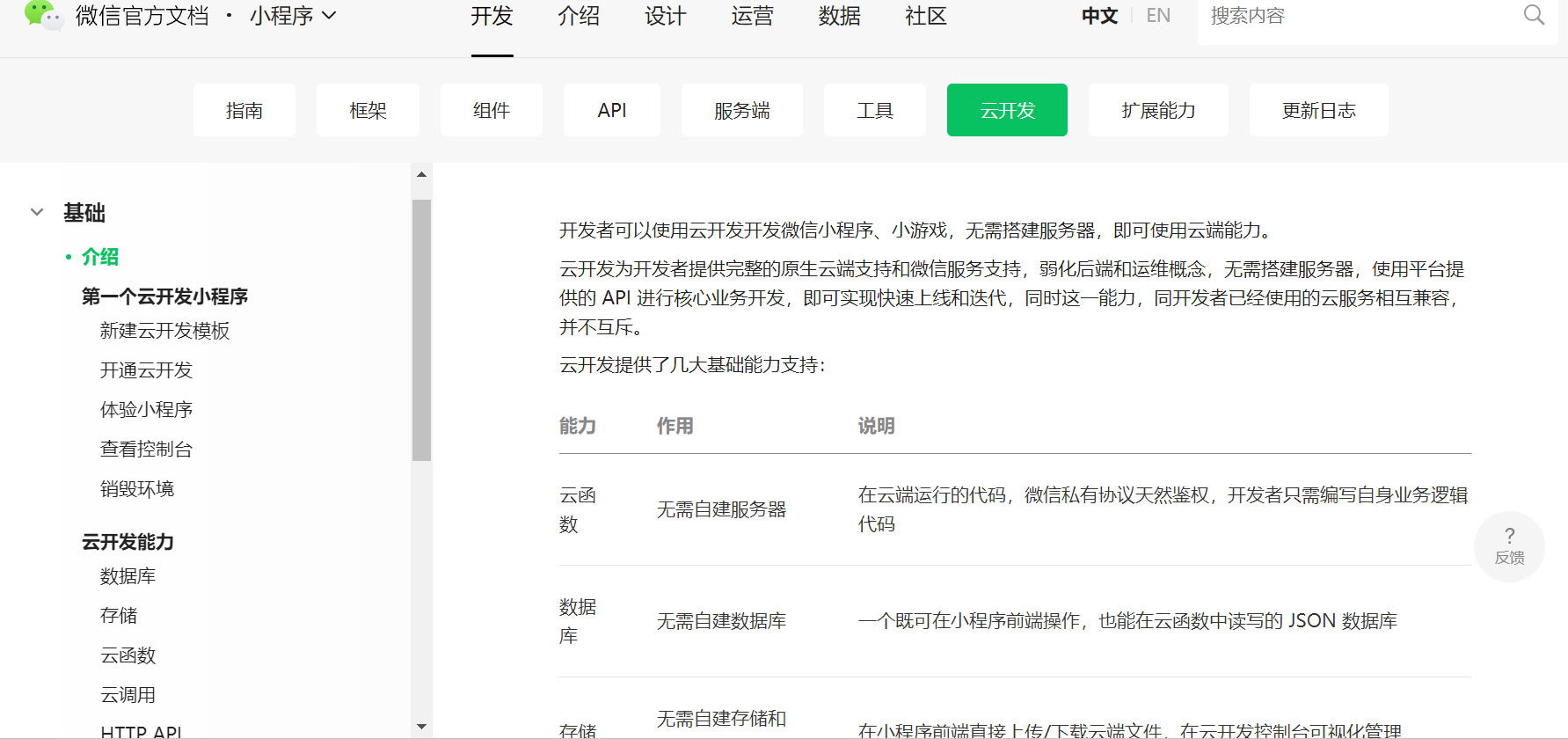Image resolution: width=1568 pixels, height=739 pixels.
Task: Open 第一个云开发小程序 sidebar heading
Action: tap(164, 296)
